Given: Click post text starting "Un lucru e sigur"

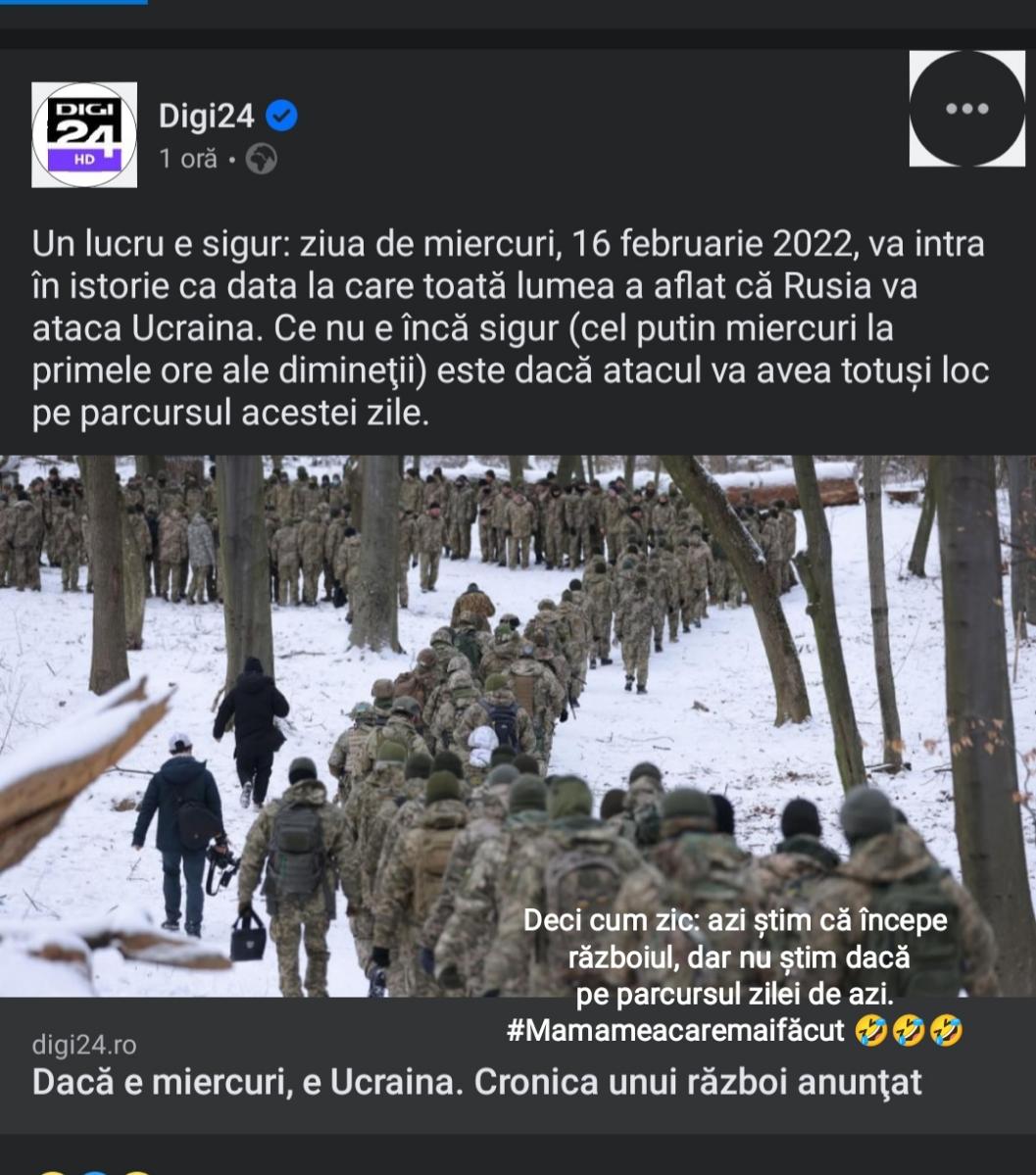Looking at the screenshot, I should click(x=511, y=328).
